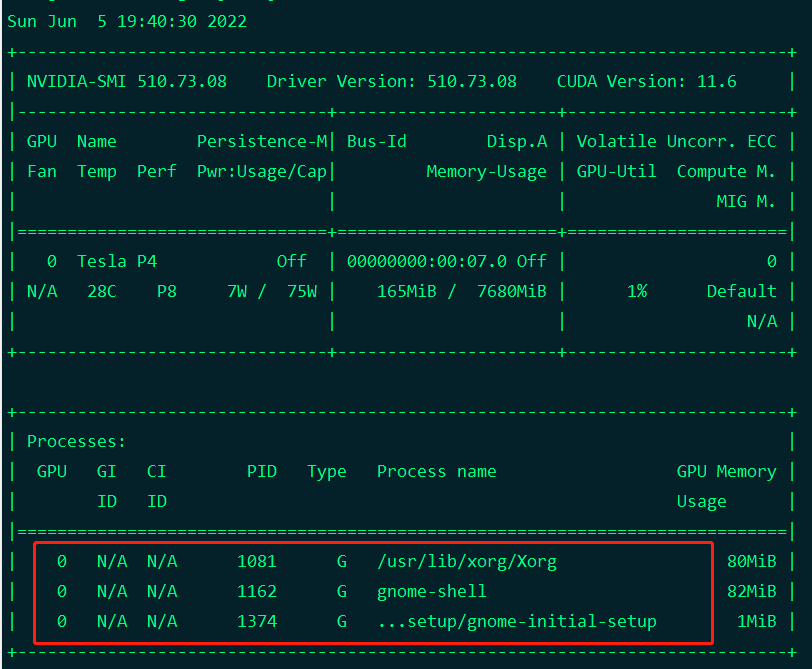The width and height of the screenshot is (812, 669).
Task: Click the /usr/lib/xorg/Xorg process name
Action: click(467, 561)
